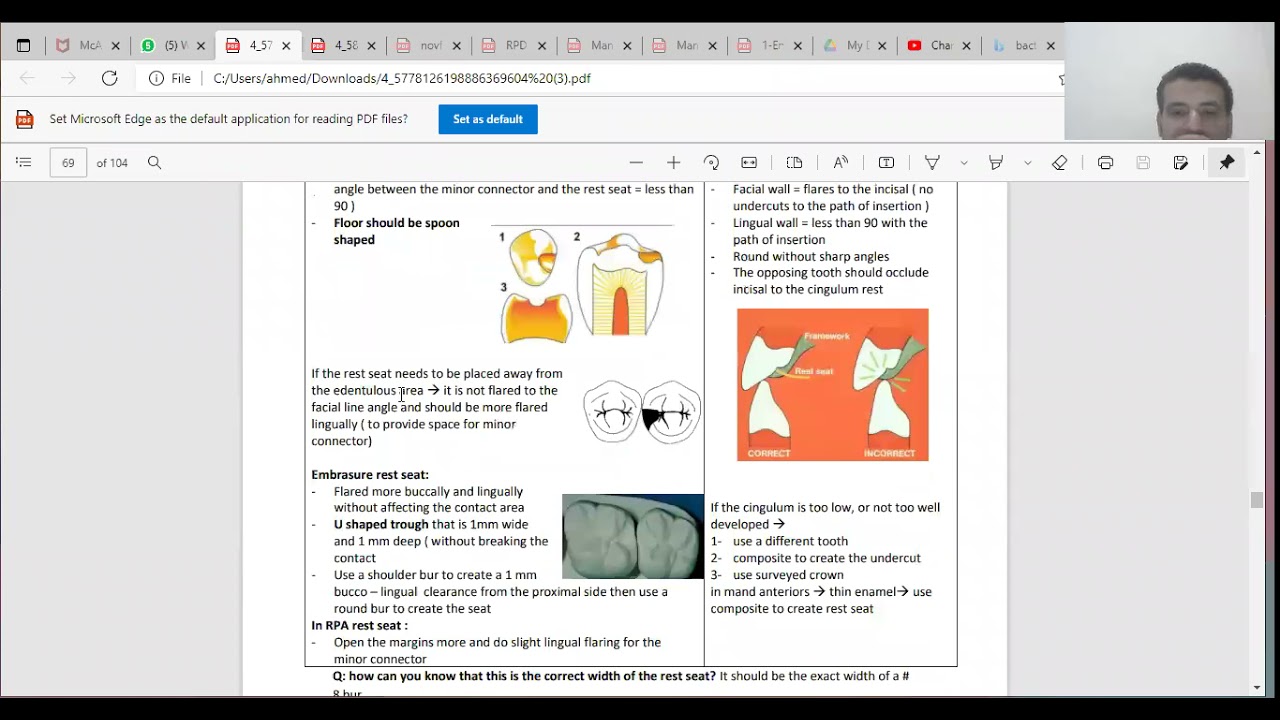Activate the Highlight tool

click(996, 163)
